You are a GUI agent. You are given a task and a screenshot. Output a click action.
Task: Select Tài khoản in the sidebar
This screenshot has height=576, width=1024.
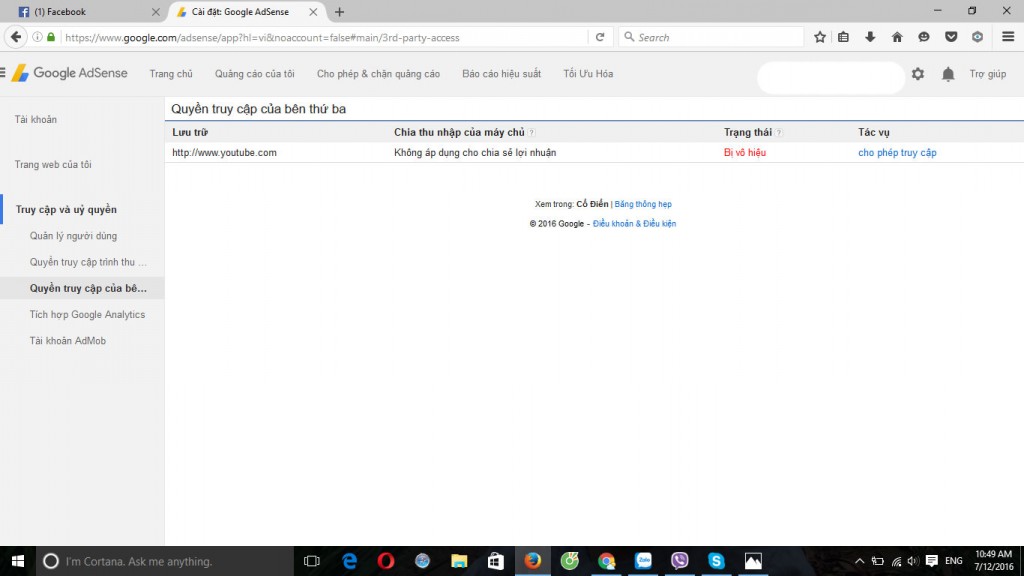tap(36, 120)
